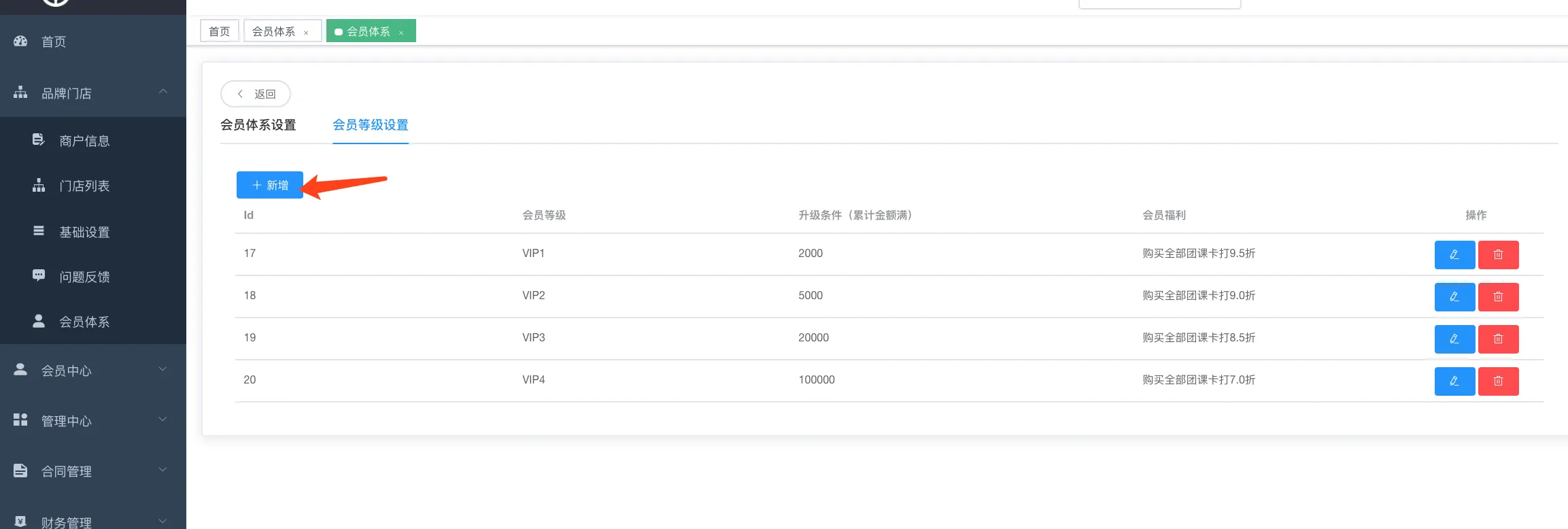
Task: Open 问题反馈 in the sidebar
Action: click(84, 277)
